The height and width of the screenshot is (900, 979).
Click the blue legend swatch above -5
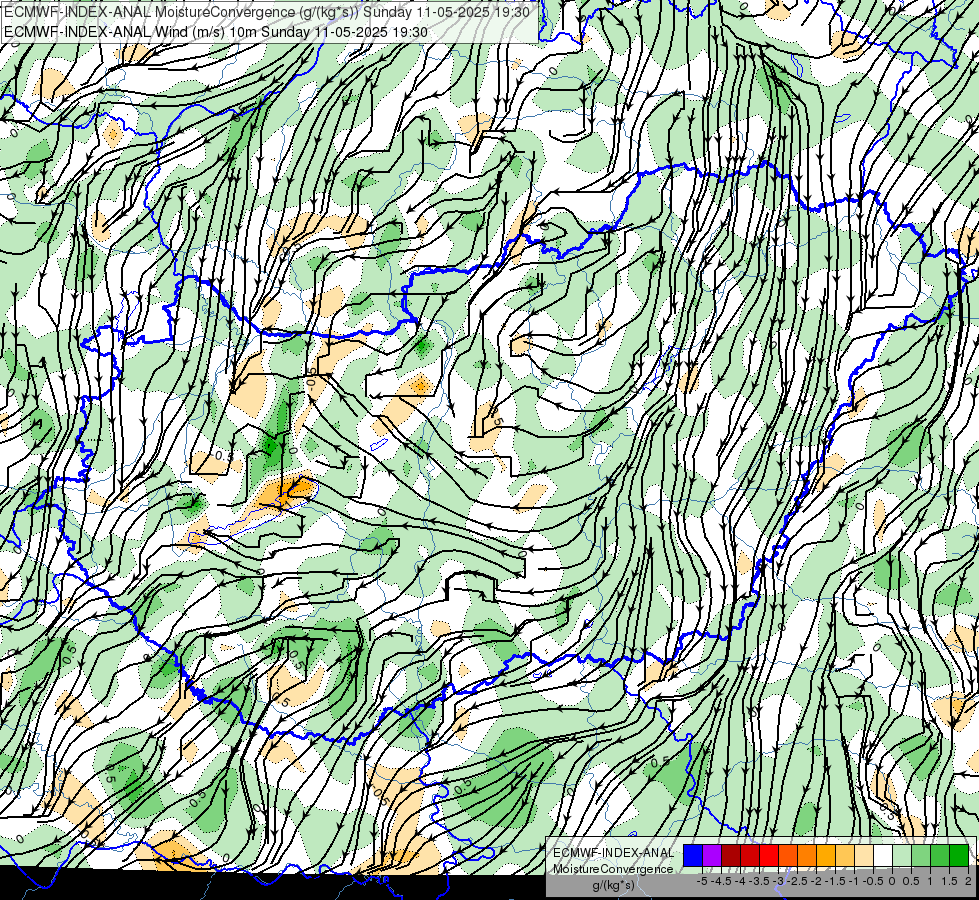pos(693,855)
